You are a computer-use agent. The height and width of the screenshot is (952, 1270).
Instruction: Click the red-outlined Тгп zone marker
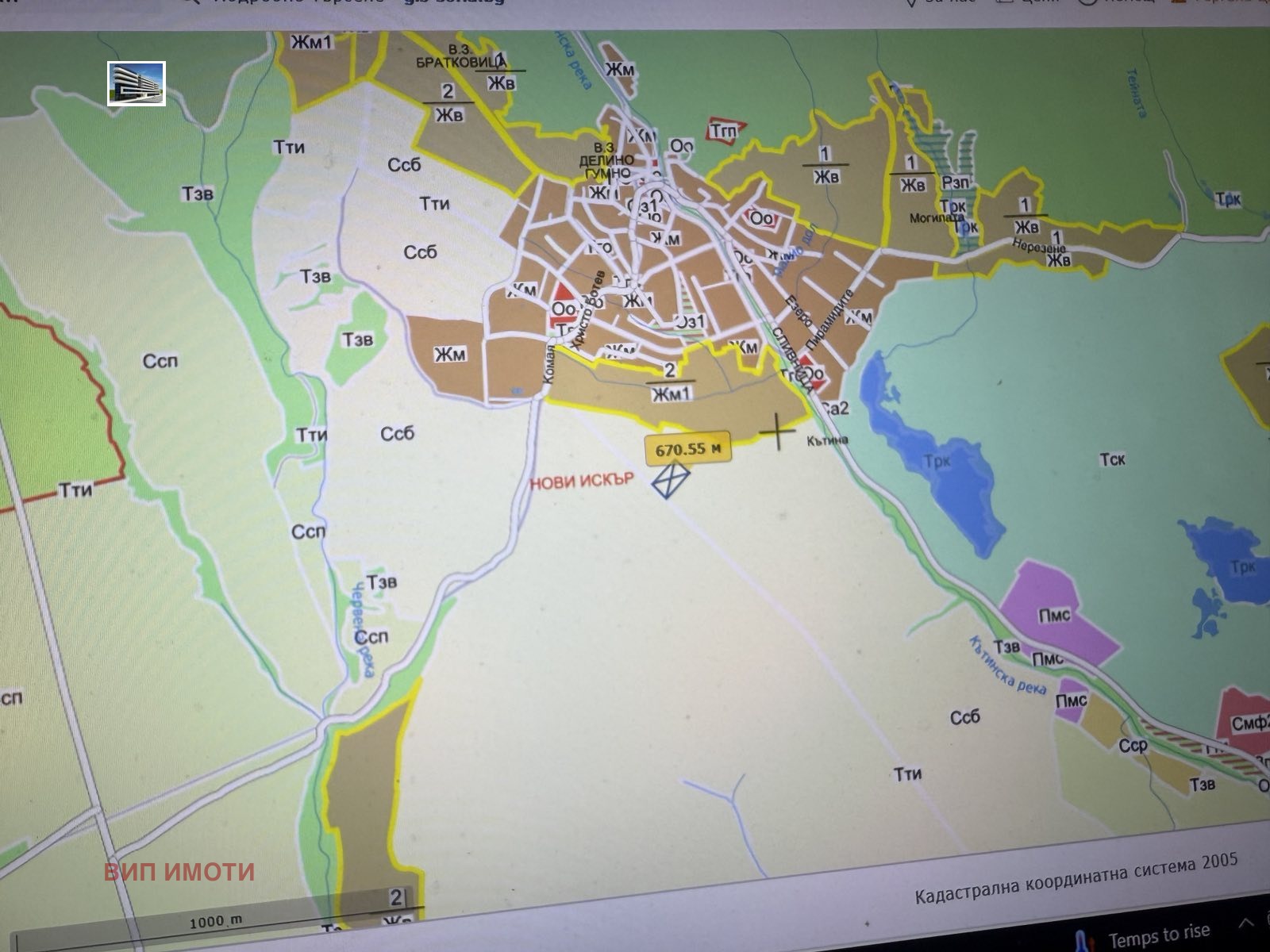724,131
